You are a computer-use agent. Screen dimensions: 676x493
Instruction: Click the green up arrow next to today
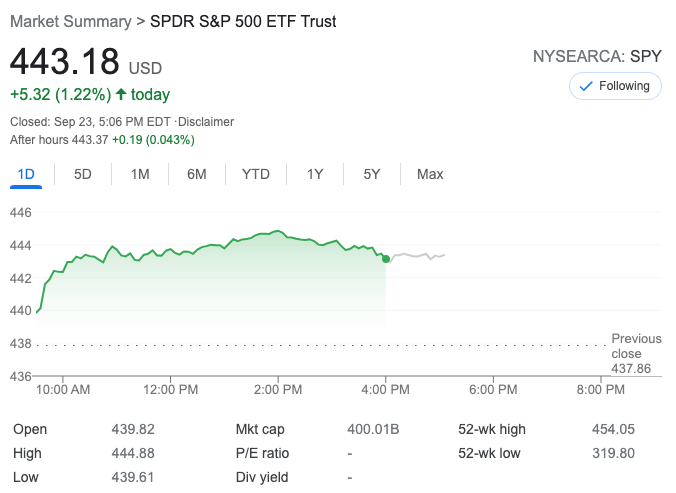pos(121,95)
